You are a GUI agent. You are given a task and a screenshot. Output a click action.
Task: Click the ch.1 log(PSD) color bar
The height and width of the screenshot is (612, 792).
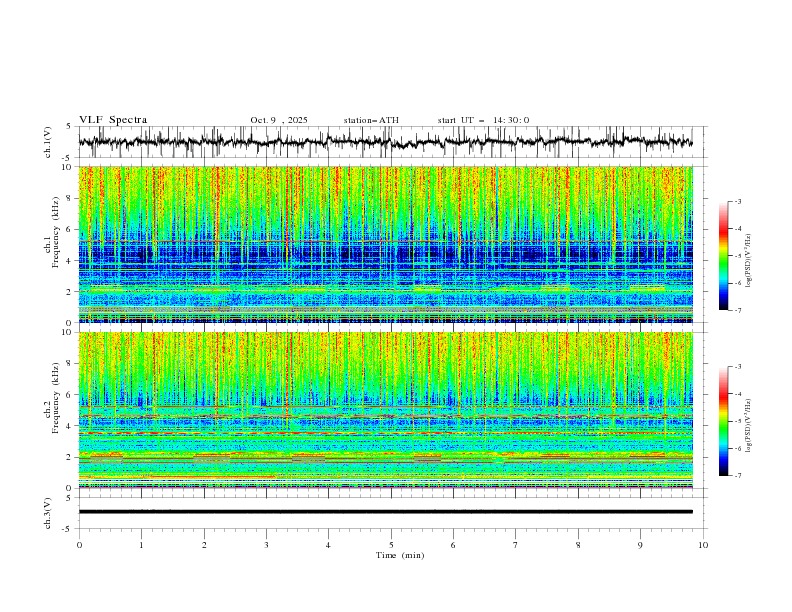[x=723, y=255]
